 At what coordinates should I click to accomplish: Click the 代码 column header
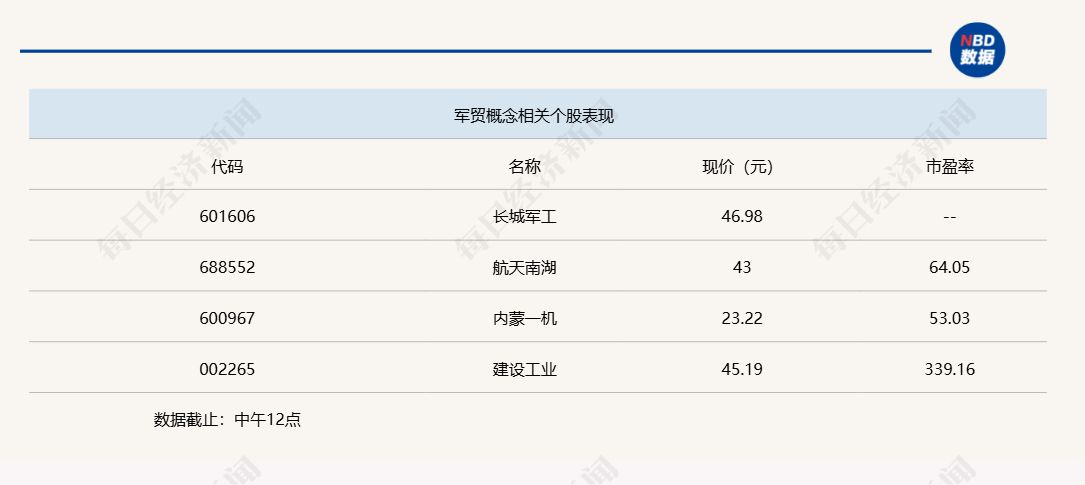[x=227, y=166]
